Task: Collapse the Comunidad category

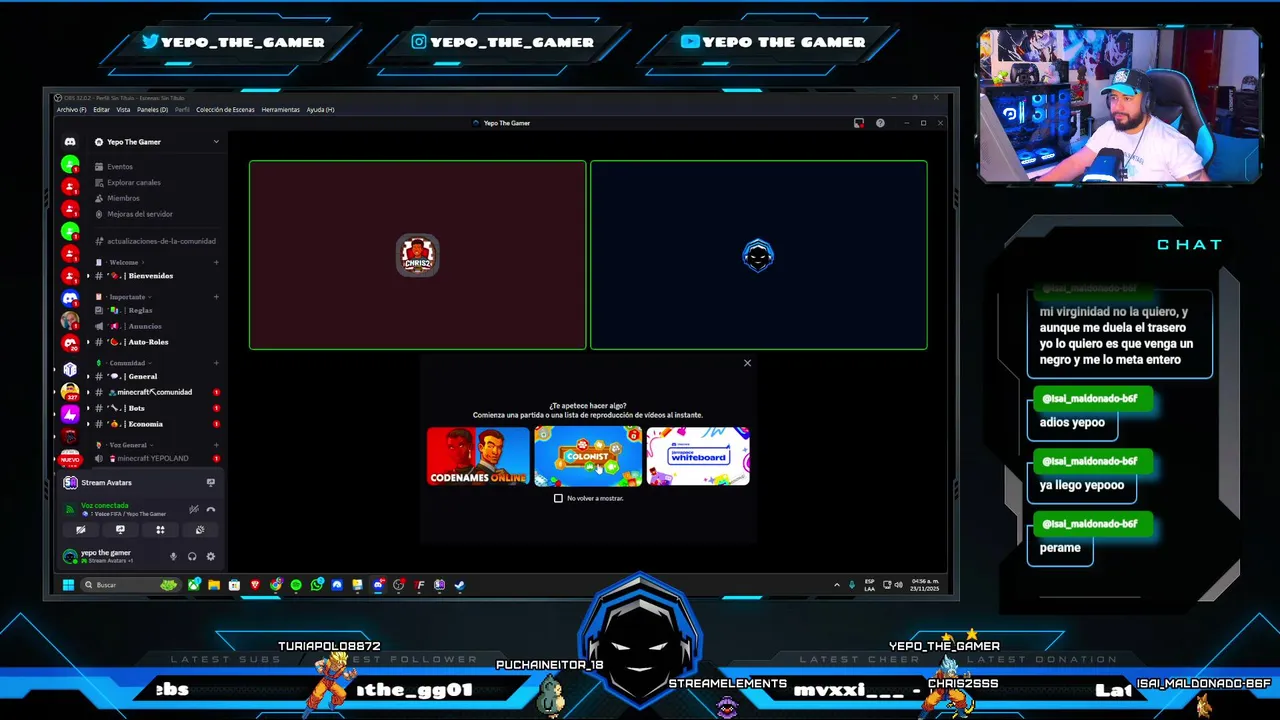Action: (x=129, y=363)
